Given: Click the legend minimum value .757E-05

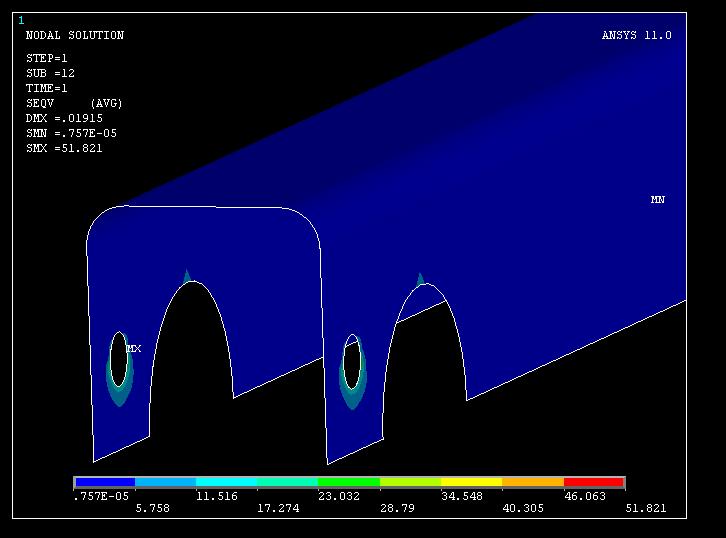Looking at the screenshot, I should click(101, 496).
